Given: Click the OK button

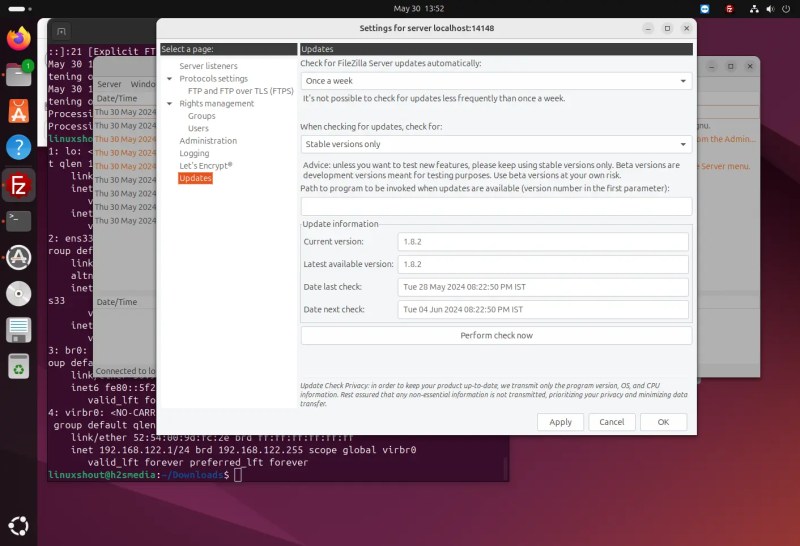Looking at the screenshot, I should coord(663,422).
